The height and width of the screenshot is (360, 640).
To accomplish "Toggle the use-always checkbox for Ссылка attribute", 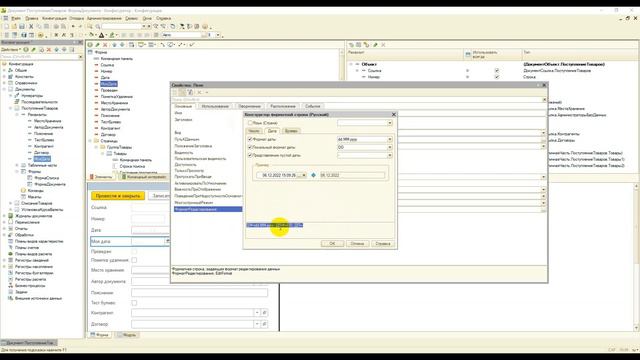I will click(497, 71).
